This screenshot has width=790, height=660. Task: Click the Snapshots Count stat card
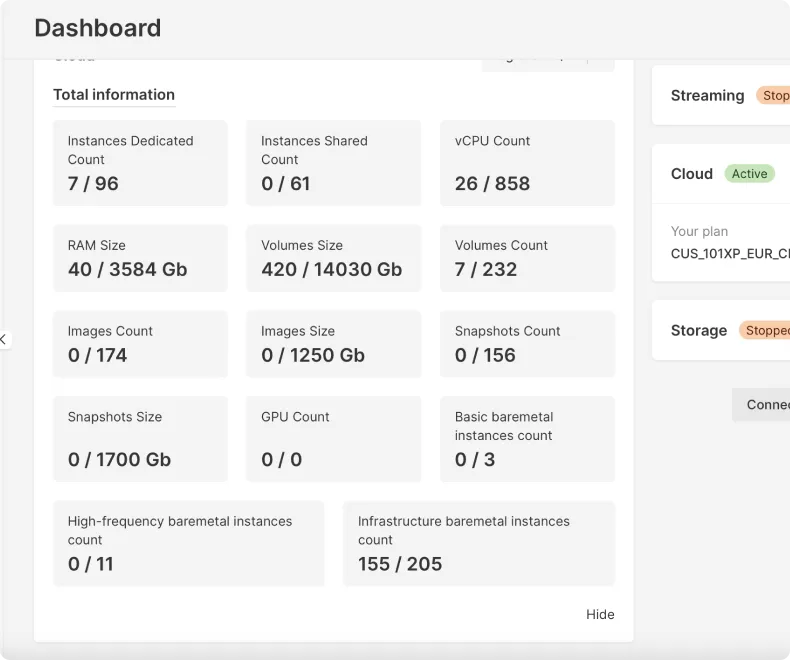(x=527, y=344)
